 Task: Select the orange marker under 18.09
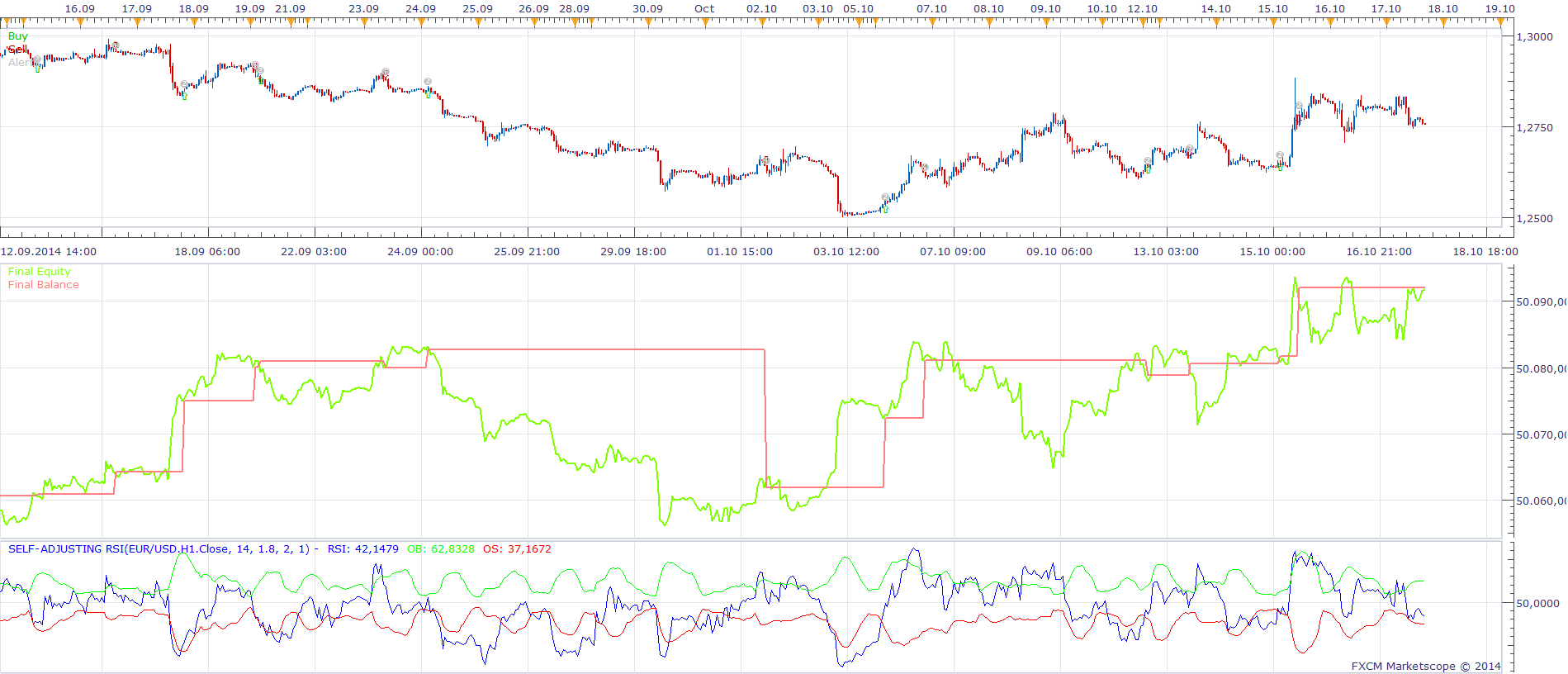point(194,22)
